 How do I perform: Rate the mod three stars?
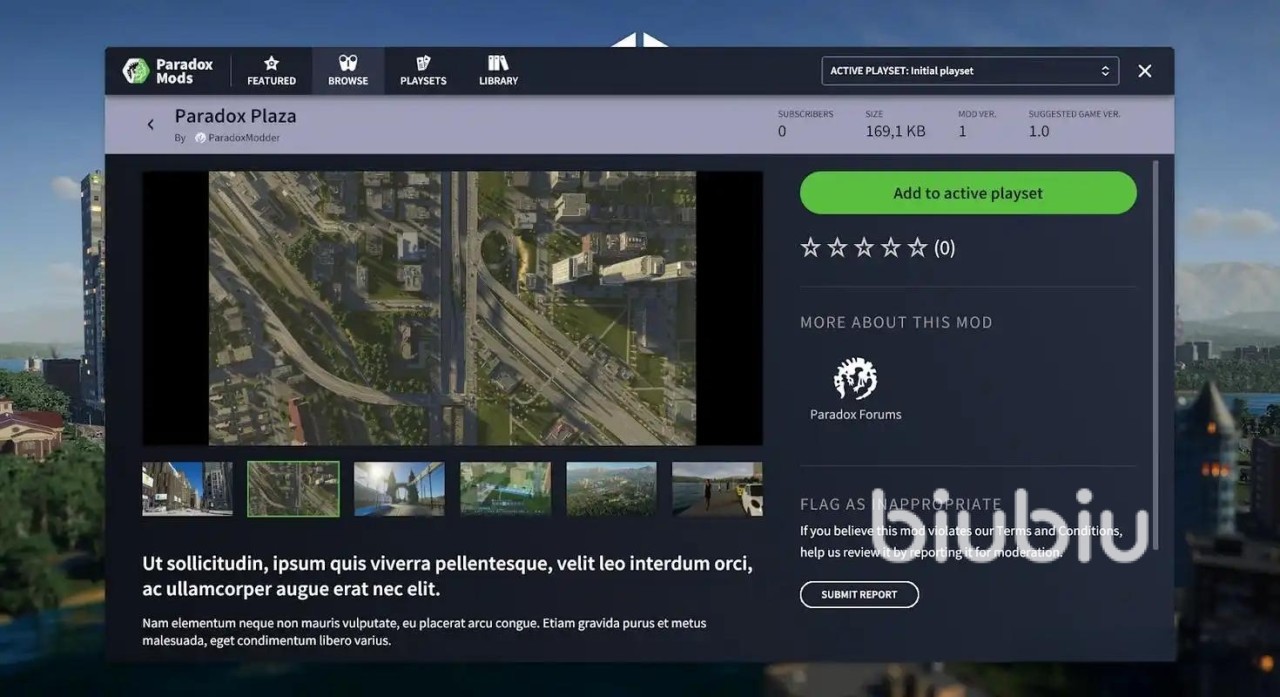tap(864, 248)
